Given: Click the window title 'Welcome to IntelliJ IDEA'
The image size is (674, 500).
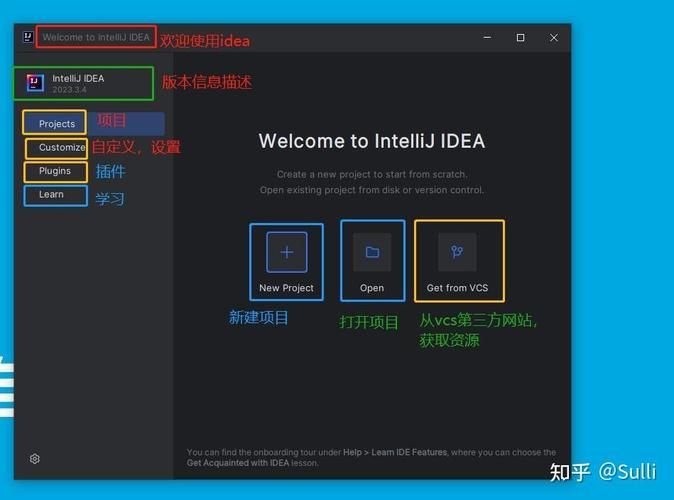Looking at the screenshot, I should pyautogui.click(x=96, y=37).
